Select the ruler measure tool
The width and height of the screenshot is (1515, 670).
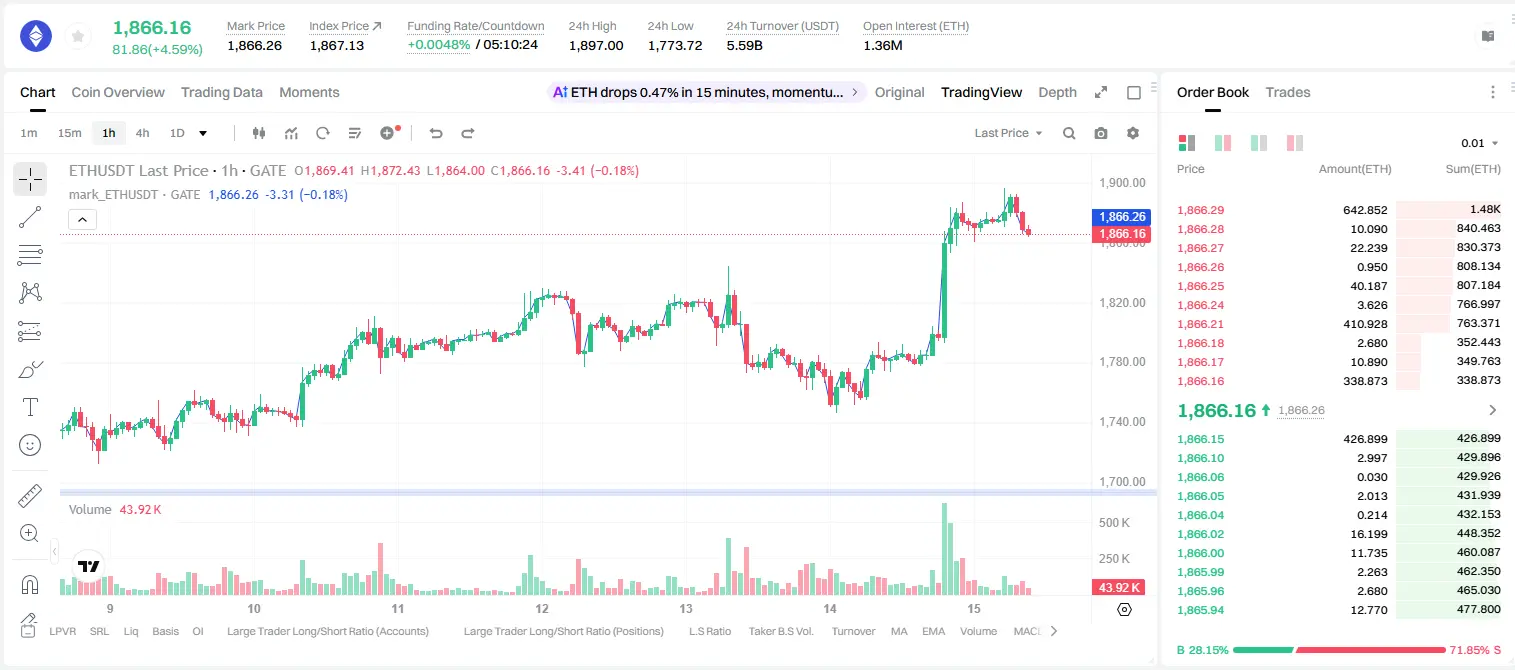30,496
